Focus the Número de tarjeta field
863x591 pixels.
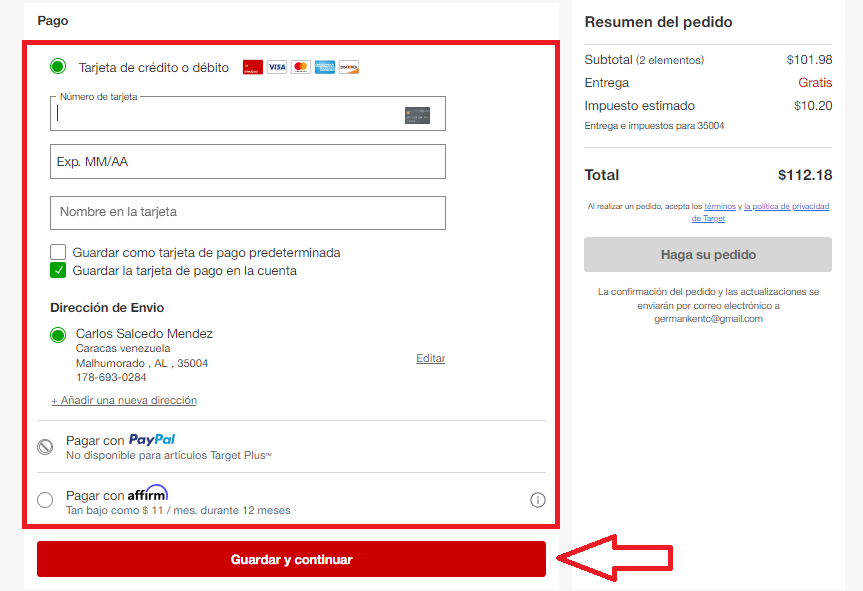pyautogui.click(x=248, y=114)
